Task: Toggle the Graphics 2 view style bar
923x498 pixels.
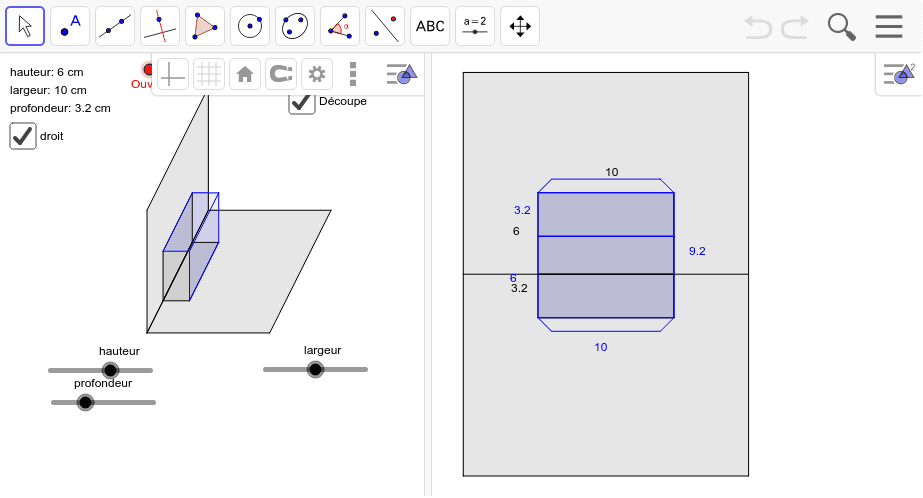Action: (899, 74)
